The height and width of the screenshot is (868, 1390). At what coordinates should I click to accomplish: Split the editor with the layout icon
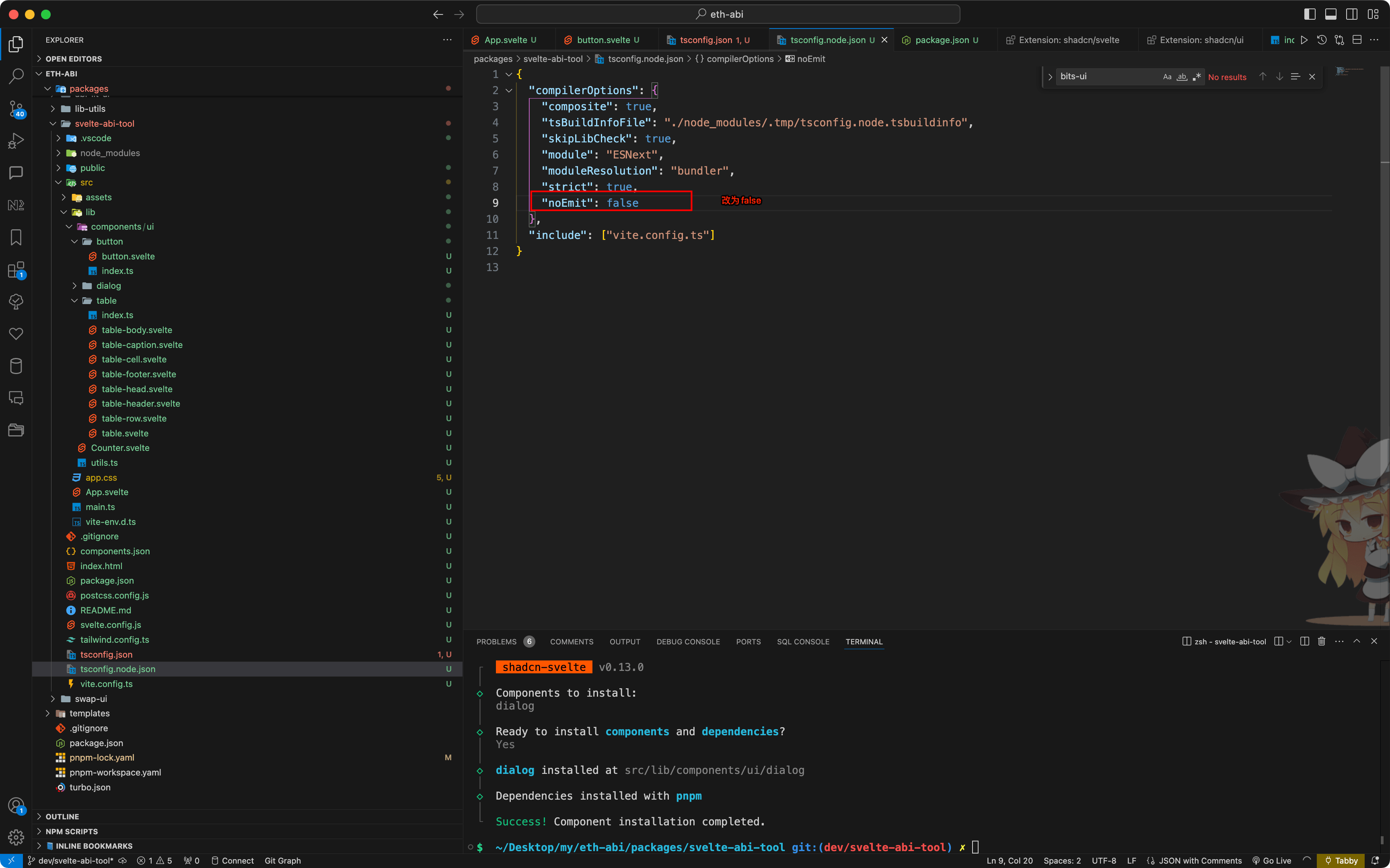(1357, 40)
